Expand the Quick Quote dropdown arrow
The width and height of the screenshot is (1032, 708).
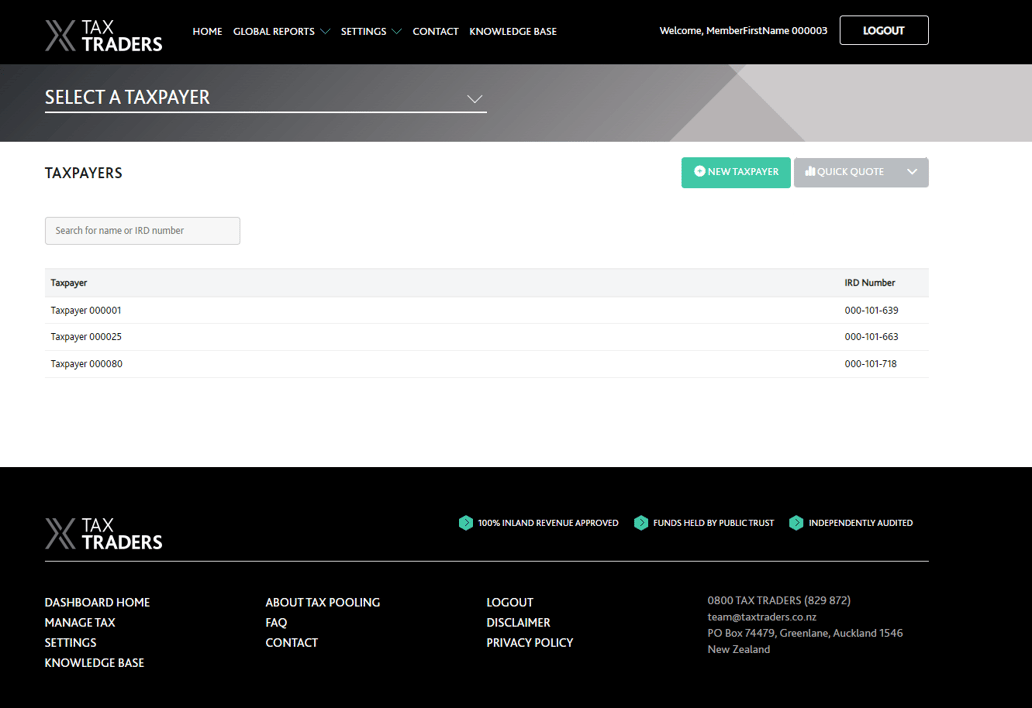912,172
